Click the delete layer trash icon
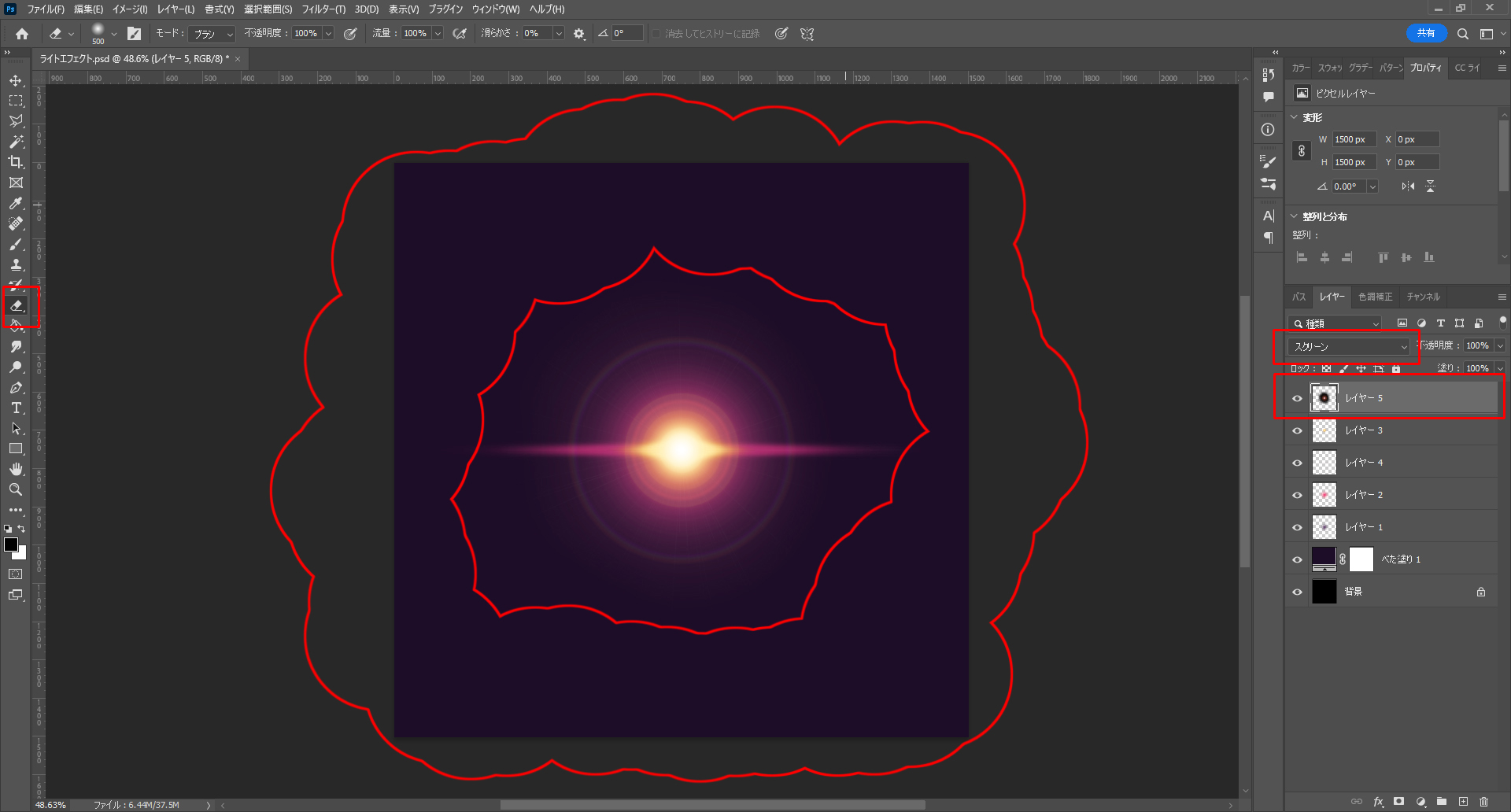 pos(1483,802)
